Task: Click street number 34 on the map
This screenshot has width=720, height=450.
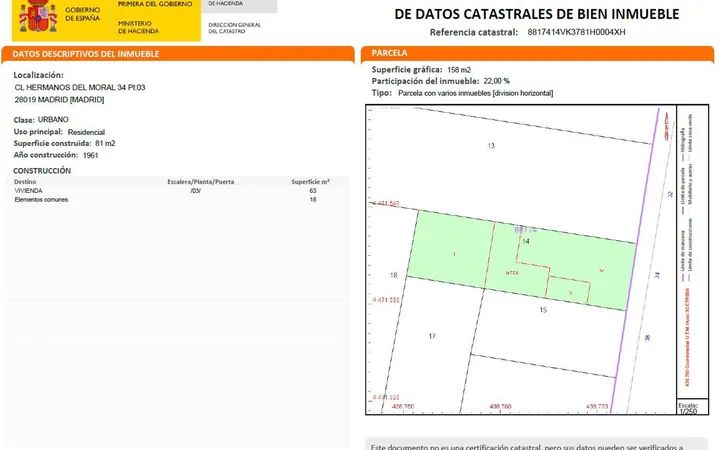Action: pyautogui.click(x=657, y=275)
